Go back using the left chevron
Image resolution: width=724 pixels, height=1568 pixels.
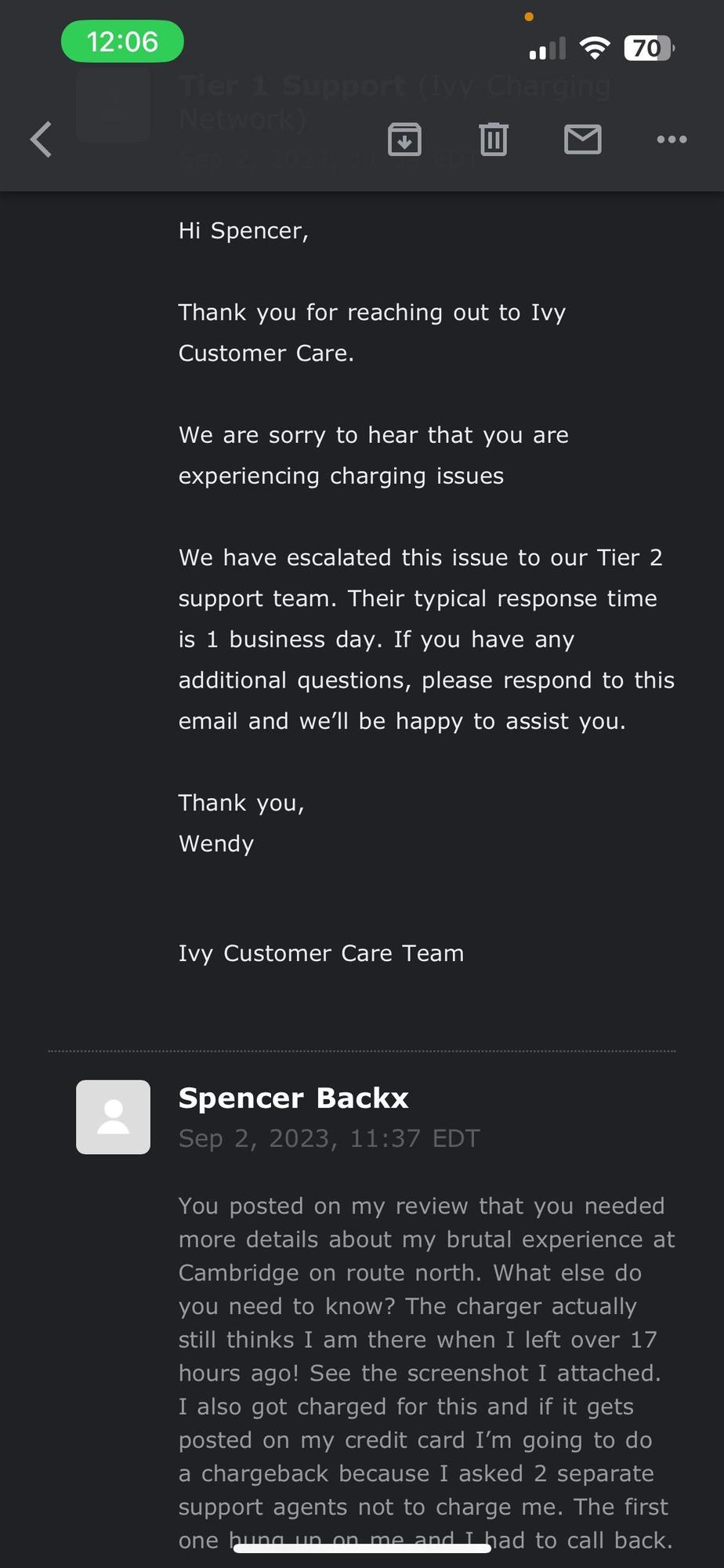(x=42, y=140)
